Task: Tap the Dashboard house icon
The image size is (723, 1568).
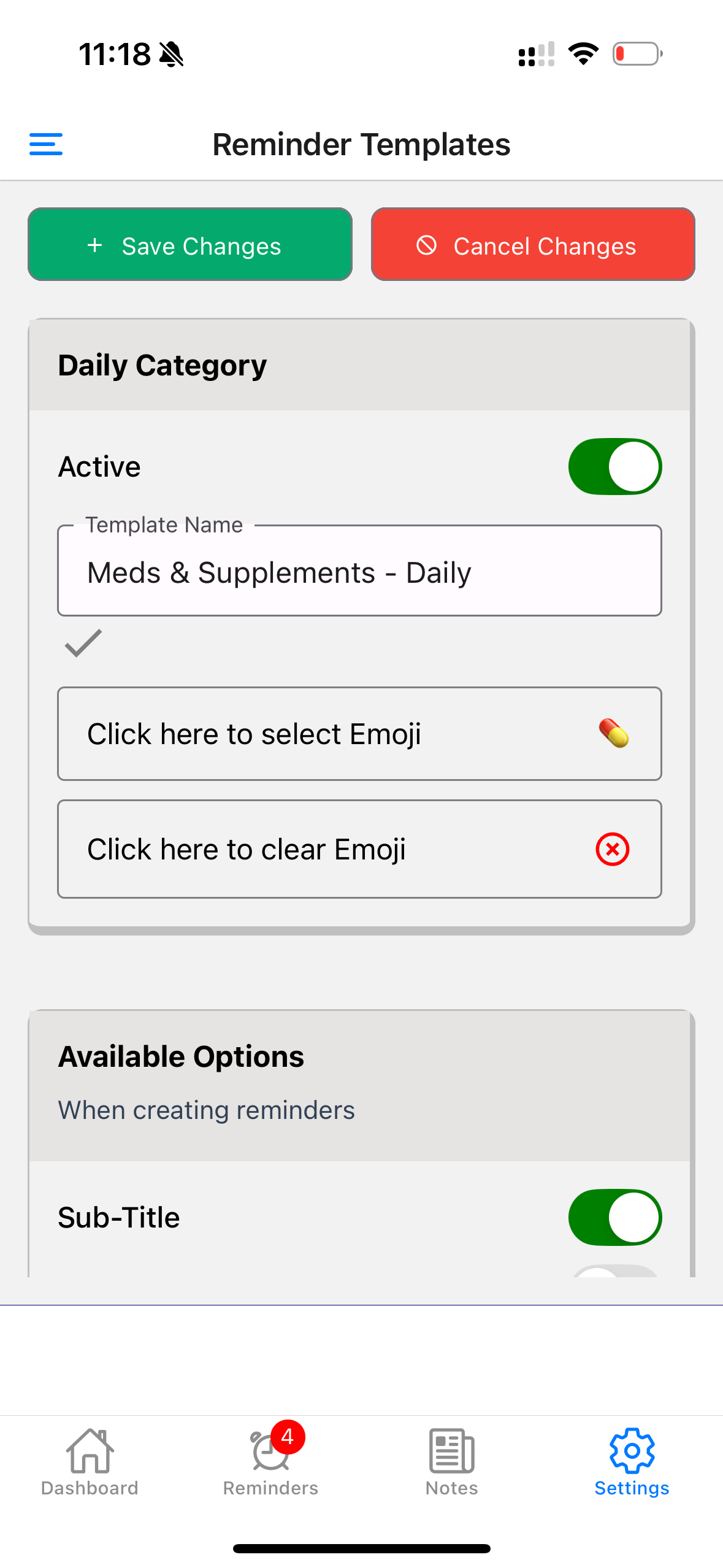Action: [x=90, y=1450]
